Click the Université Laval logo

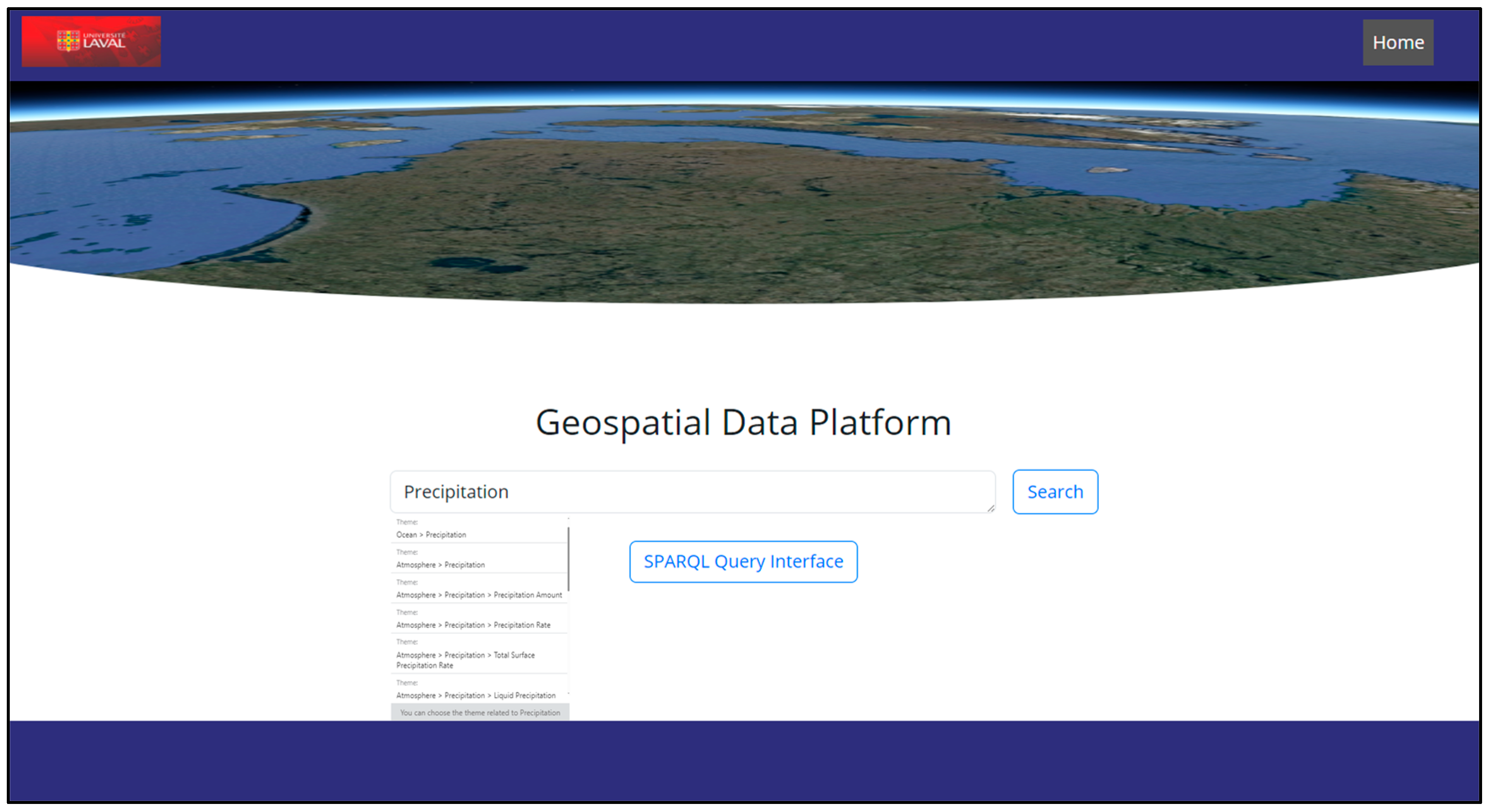coord(91,42)
